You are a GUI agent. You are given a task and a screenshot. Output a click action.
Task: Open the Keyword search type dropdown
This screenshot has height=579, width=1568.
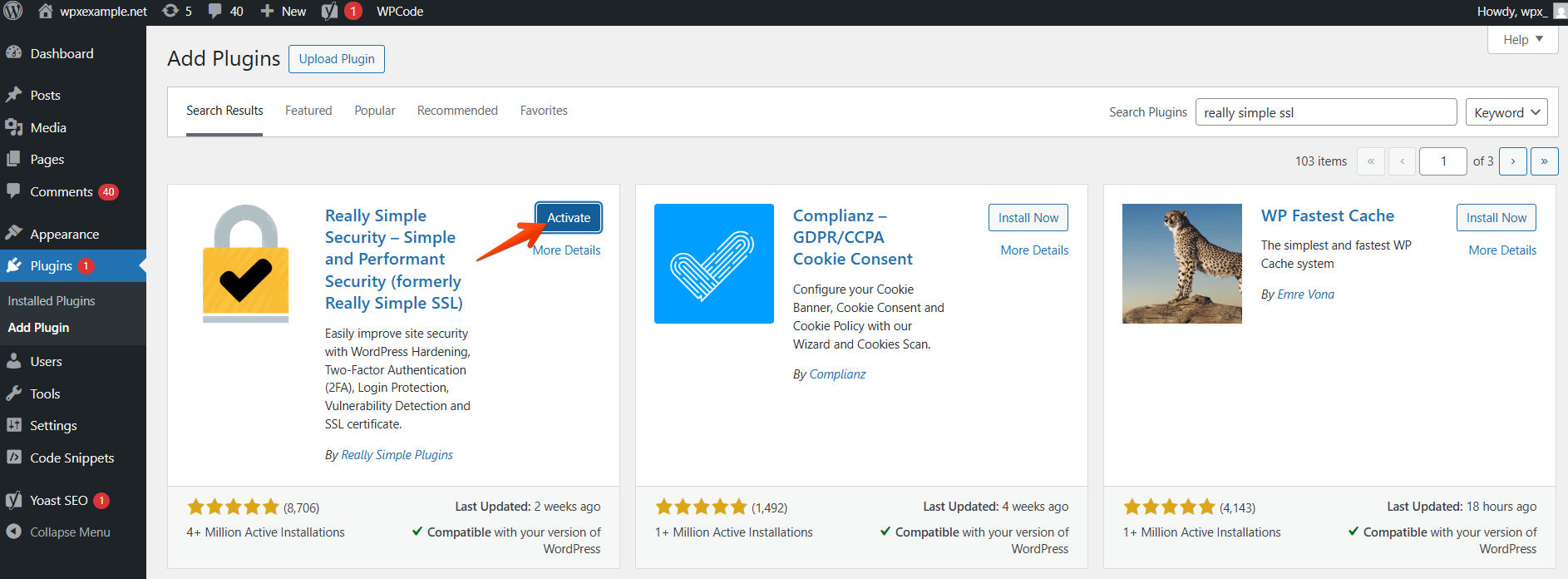[1506, 112]
